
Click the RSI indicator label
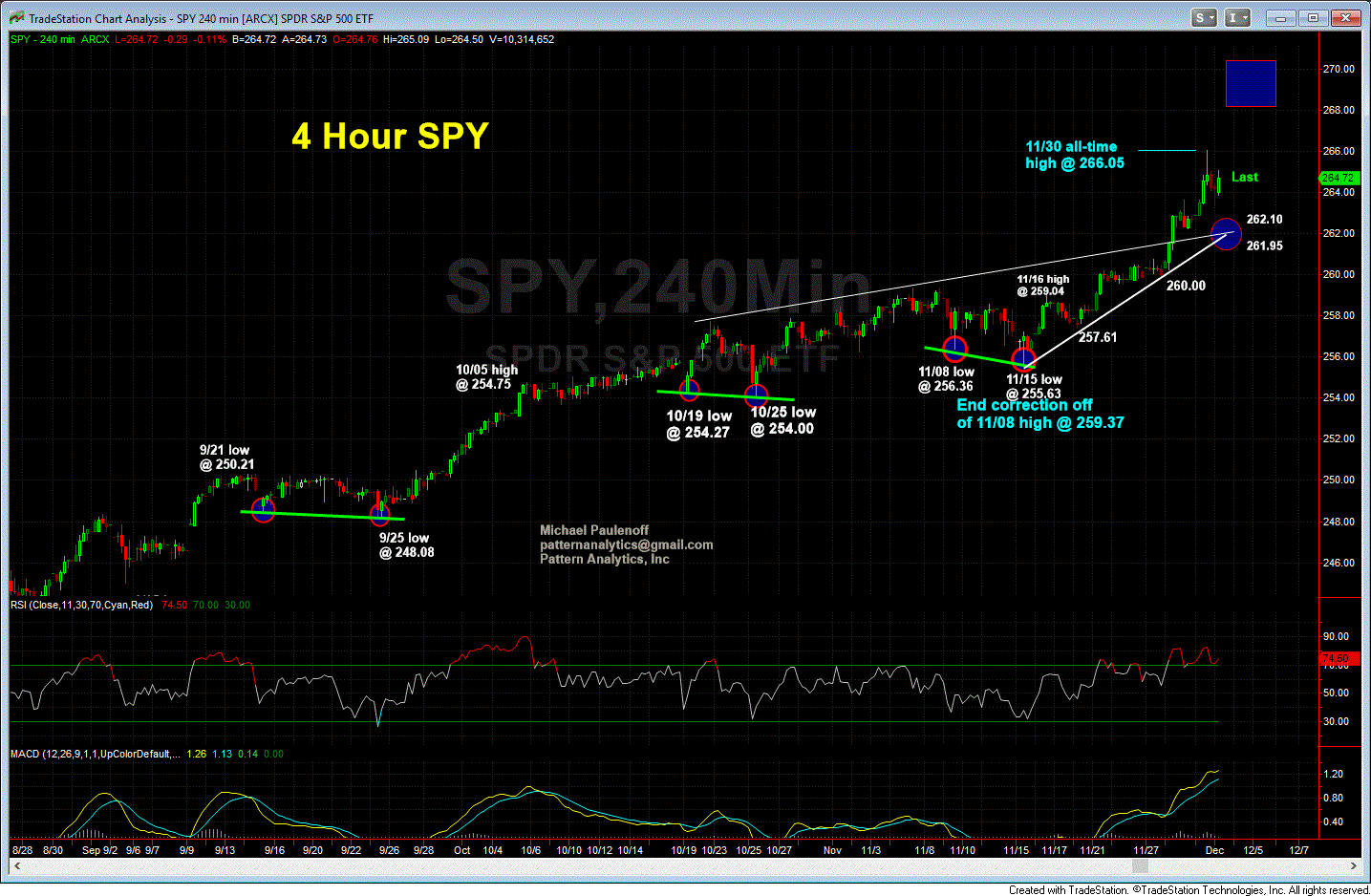pyautogui.click(x=81, y=605)
